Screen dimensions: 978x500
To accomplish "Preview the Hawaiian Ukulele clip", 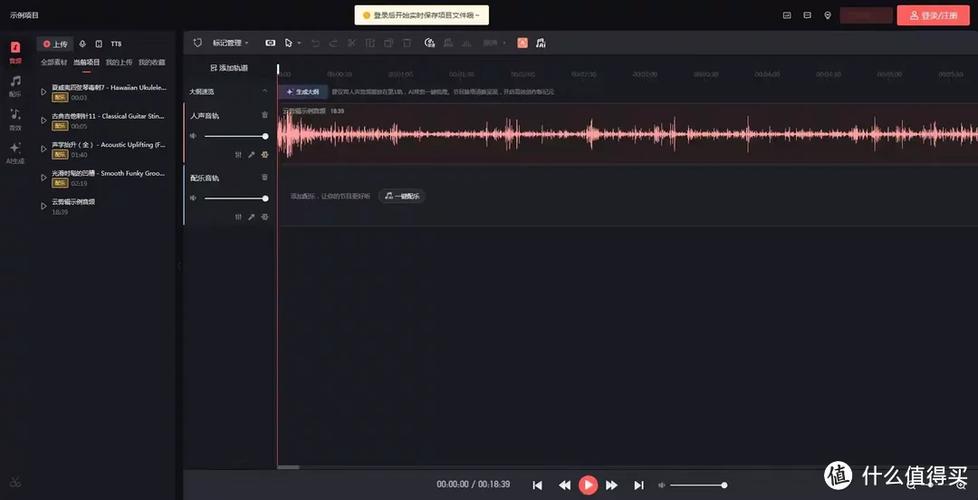I will point(44,92).
